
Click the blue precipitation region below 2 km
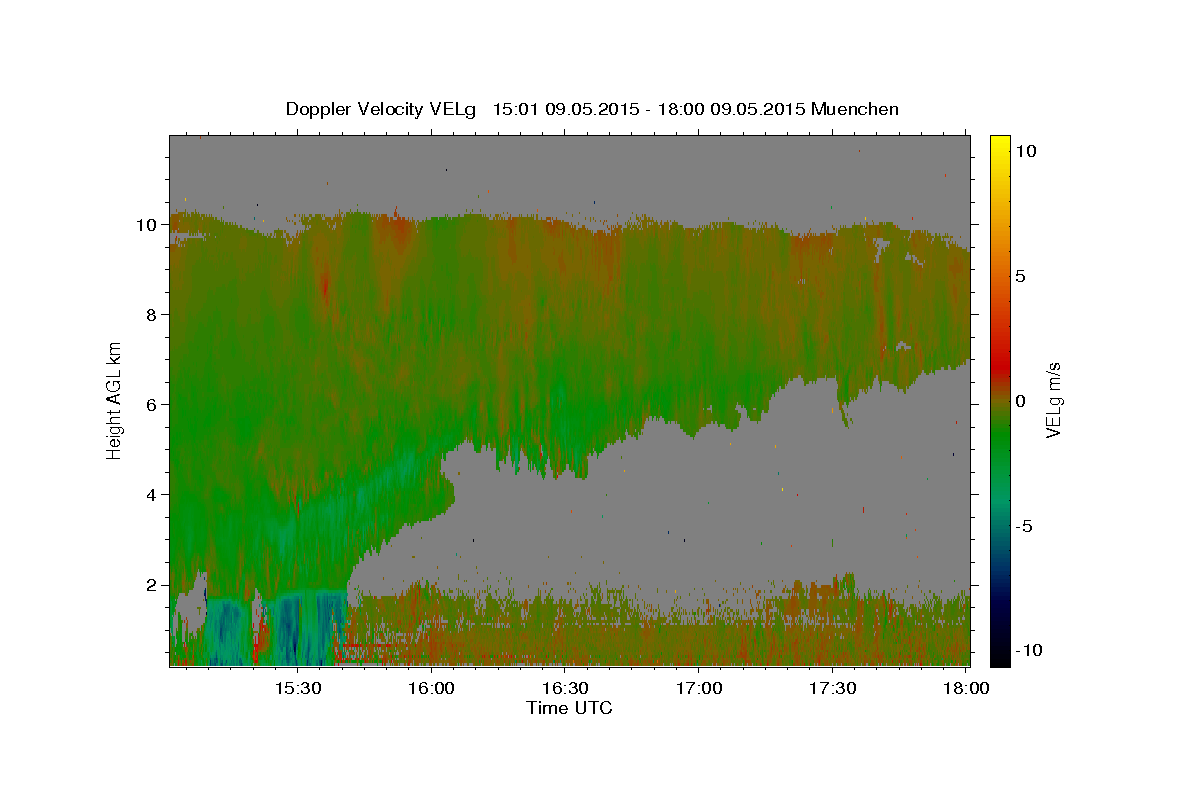pyautogui.click(x=298, y=628)
